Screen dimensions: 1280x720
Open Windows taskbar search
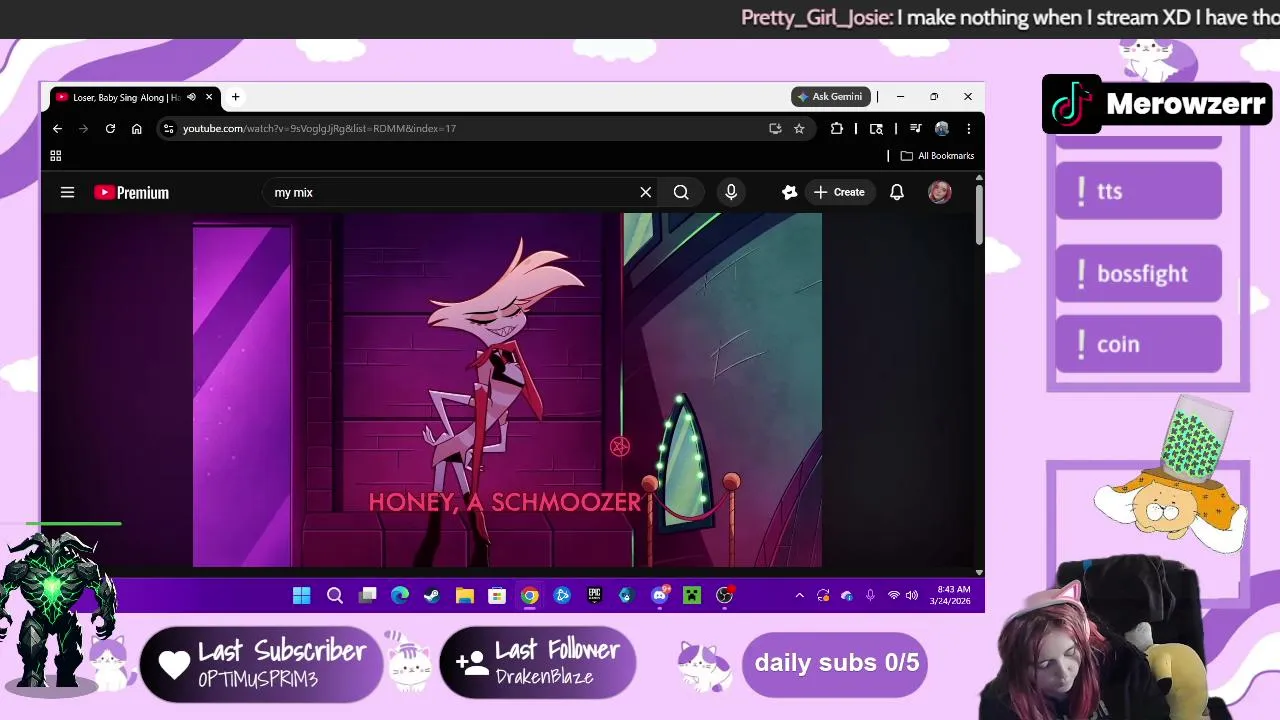335,596
